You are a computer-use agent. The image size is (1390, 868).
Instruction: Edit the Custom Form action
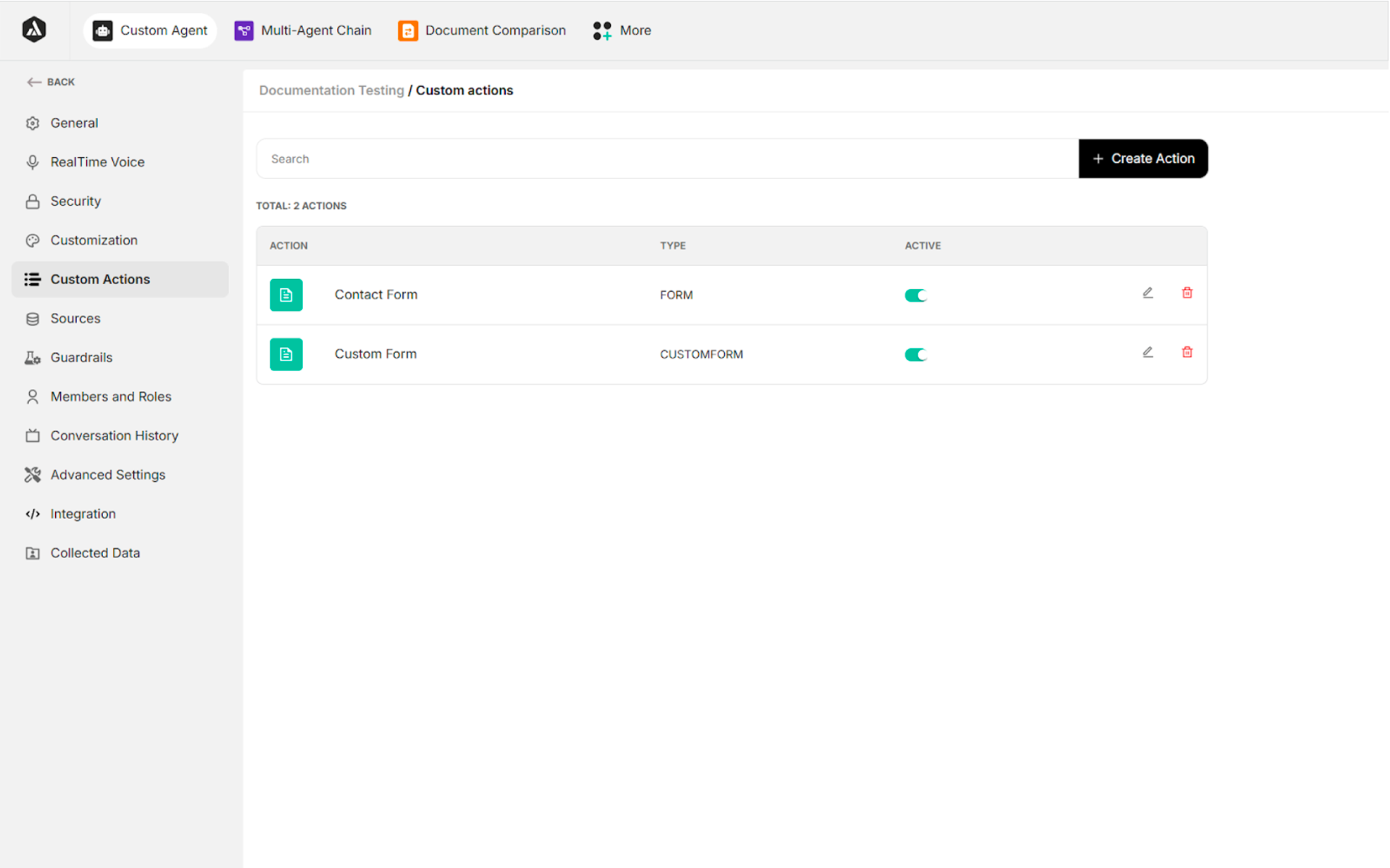(1147, 352)
